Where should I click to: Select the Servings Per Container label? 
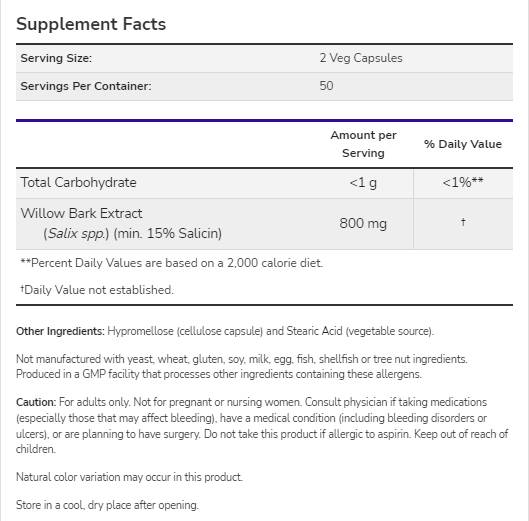[86, 86]
